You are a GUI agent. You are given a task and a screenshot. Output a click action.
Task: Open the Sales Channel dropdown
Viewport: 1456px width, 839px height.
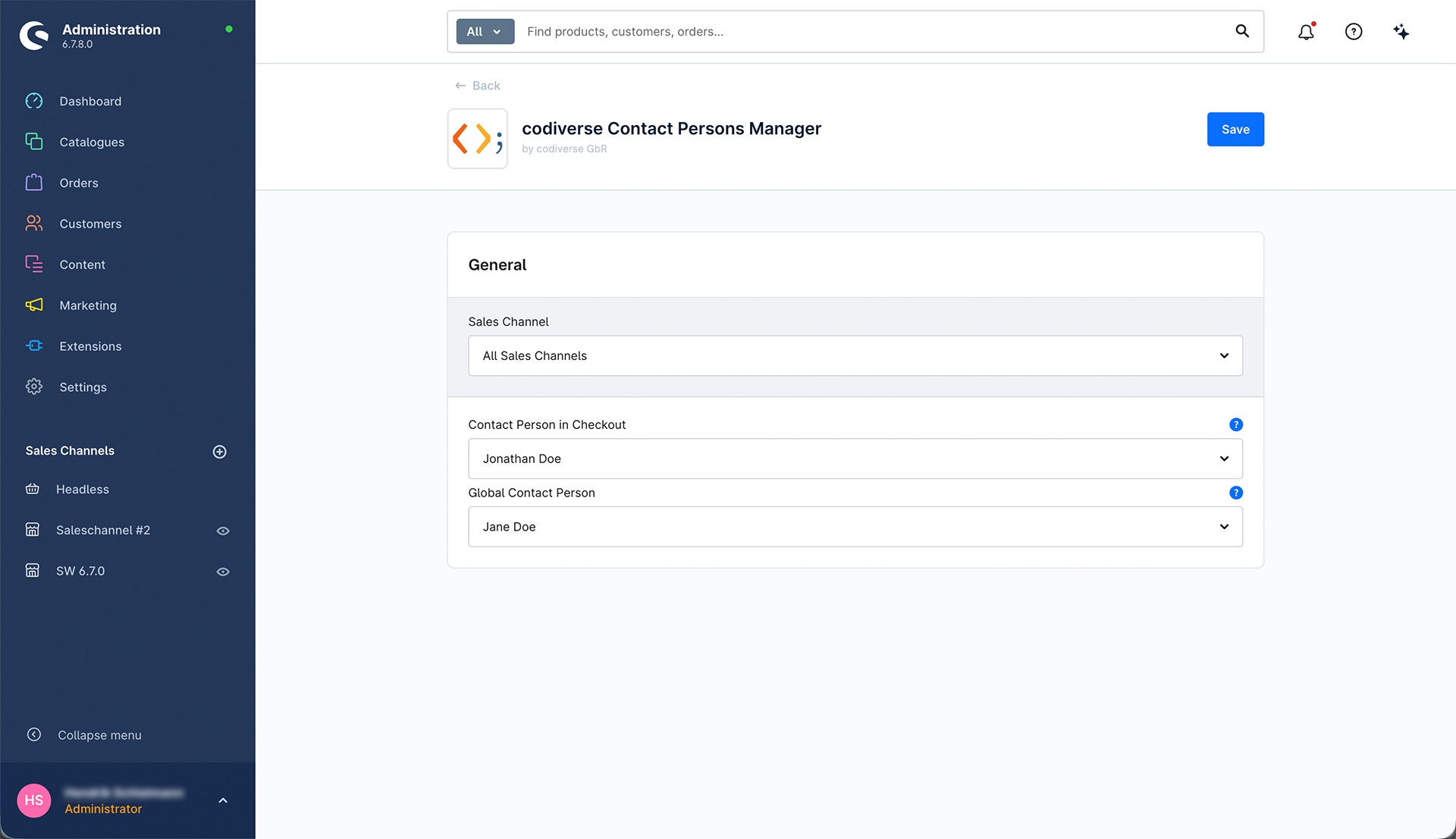pyautogui.click(x=855, y=355)
